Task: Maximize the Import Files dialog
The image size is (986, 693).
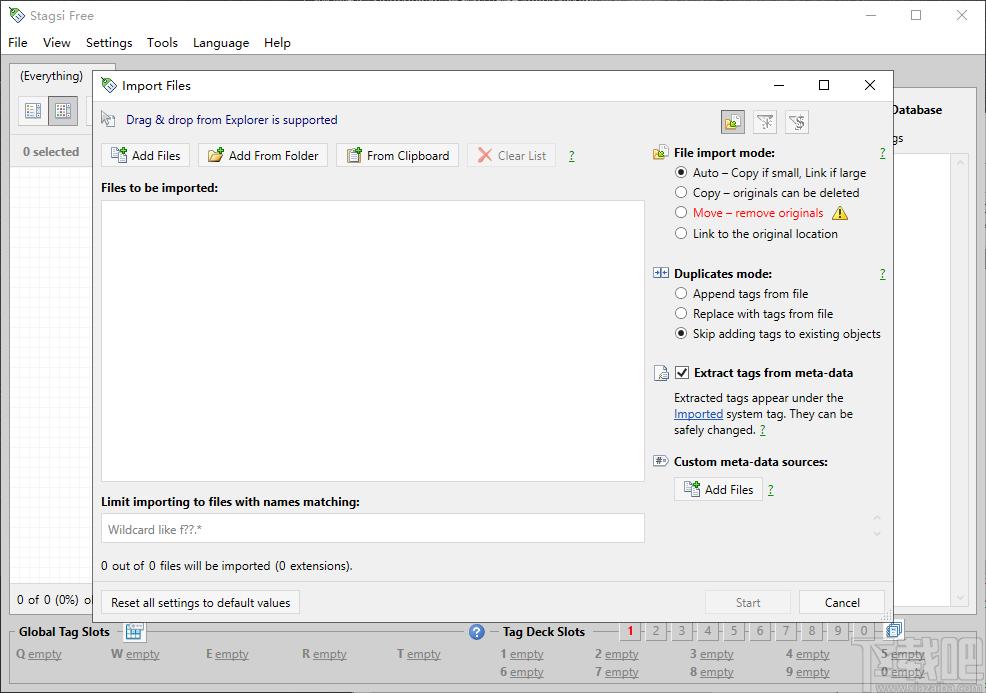Action: pyautogui.click(x=824, y=85)
